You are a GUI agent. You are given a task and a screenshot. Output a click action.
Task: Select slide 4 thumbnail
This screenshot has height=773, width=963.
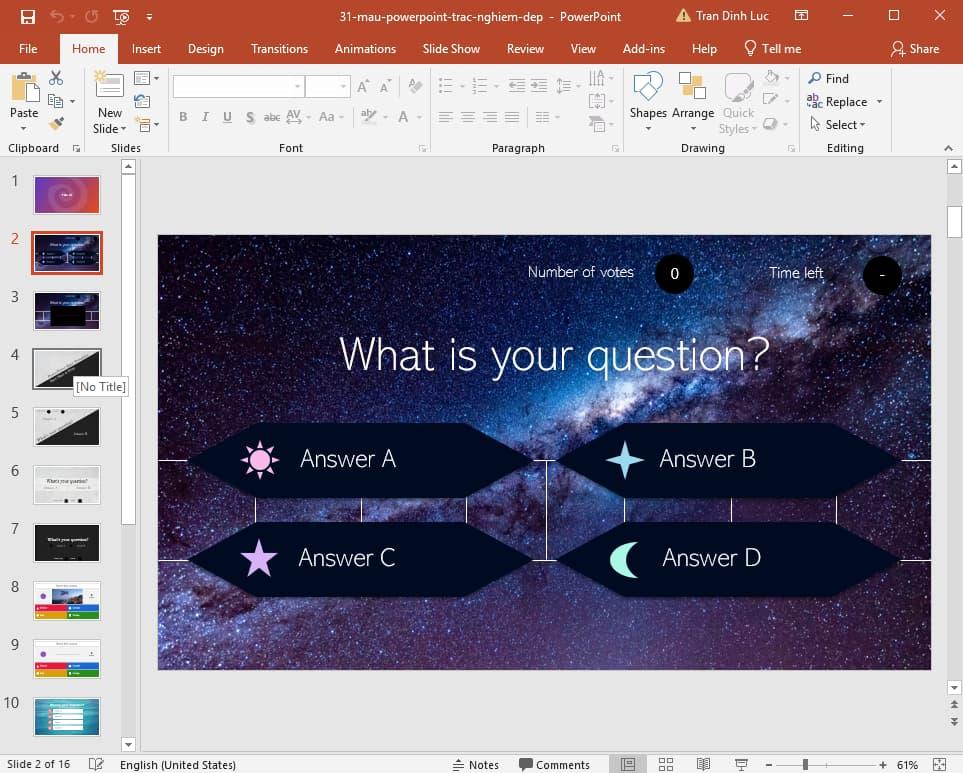click(66, 368)
